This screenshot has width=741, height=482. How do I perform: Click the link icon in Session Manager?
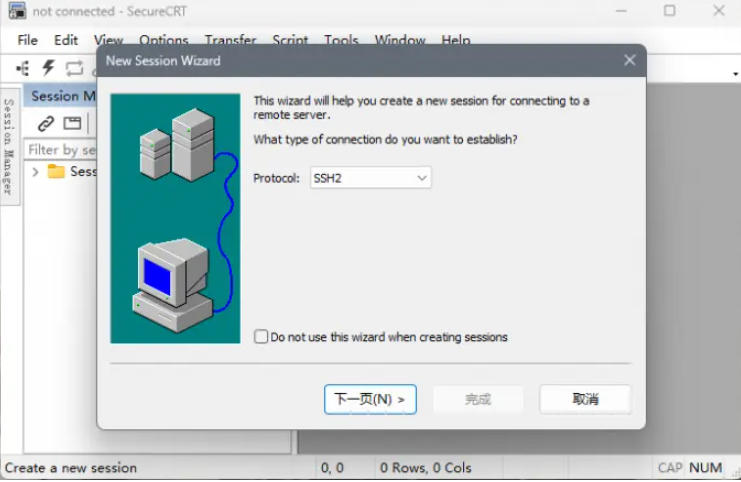coord(46,123)
